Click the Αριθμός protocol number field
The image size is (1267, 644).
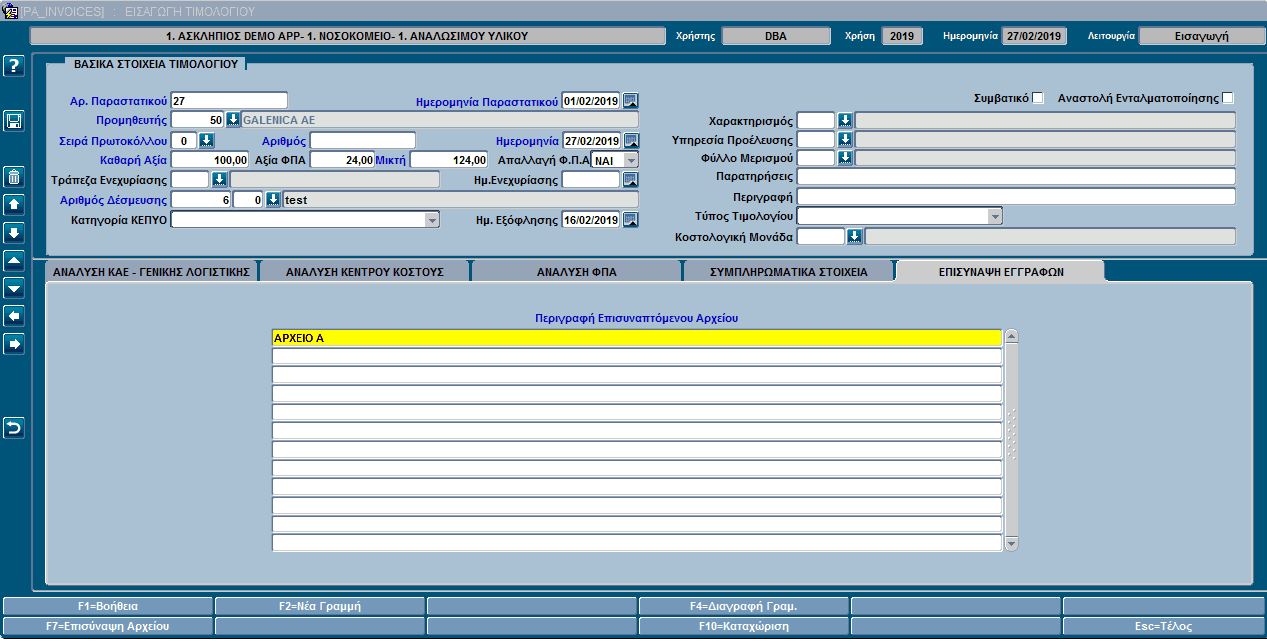pos(363,140)
